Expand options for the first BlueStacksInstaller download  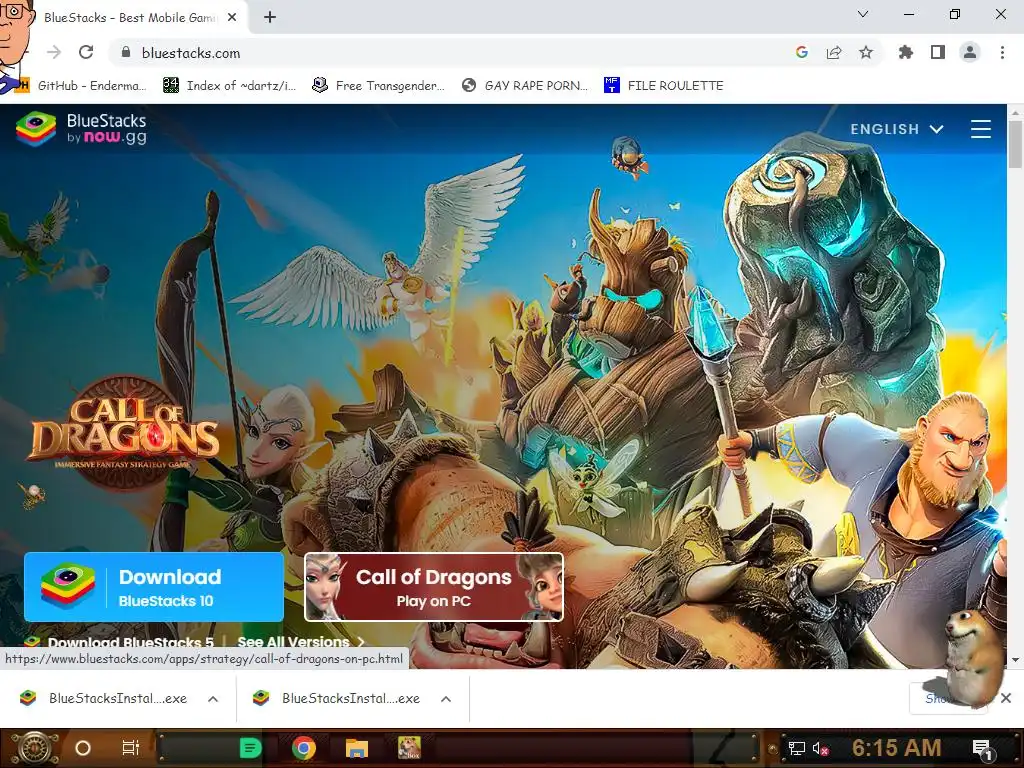(x=213, y=699)
